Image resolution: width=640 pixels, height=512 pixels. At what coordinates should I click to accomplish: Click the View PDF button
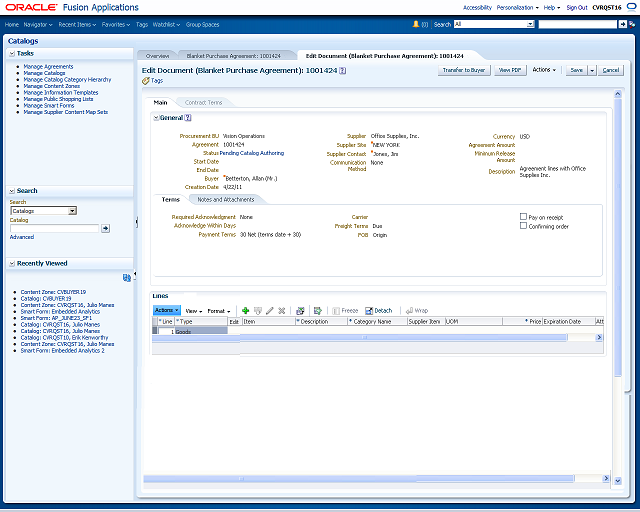510,70
